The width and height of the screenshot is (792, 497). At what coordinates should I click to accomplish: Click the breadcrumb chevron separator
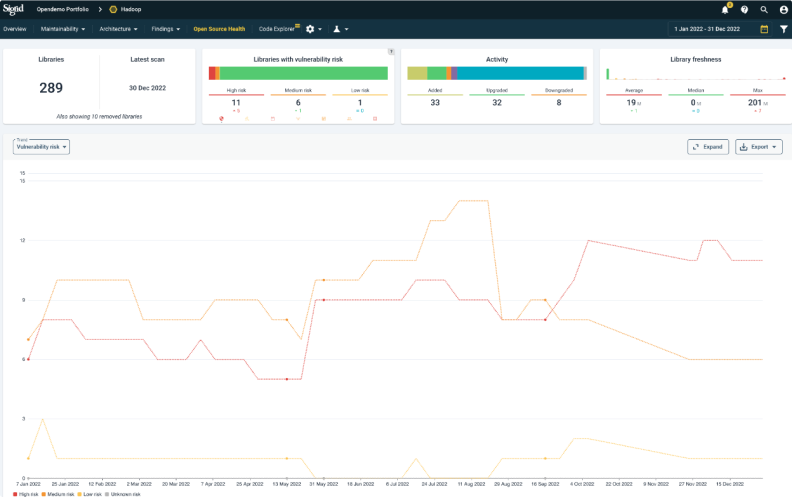100,9
